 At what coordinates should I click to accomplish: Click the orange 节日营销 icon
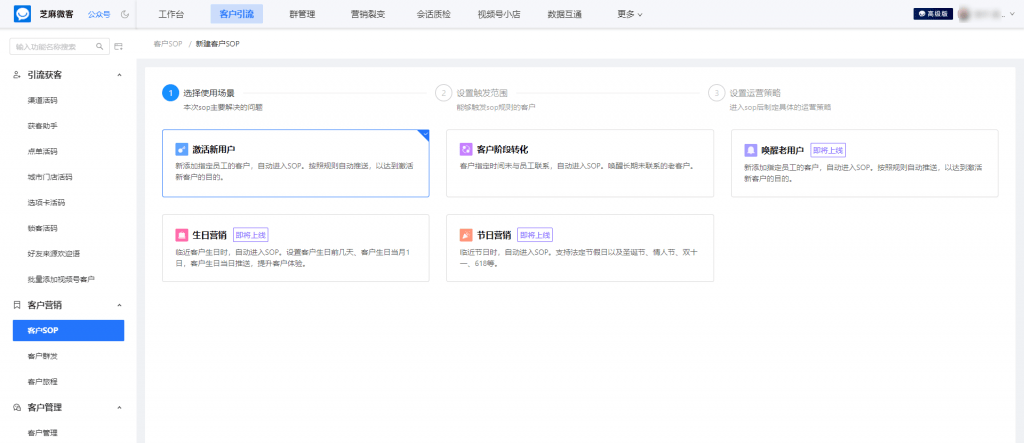465,235
